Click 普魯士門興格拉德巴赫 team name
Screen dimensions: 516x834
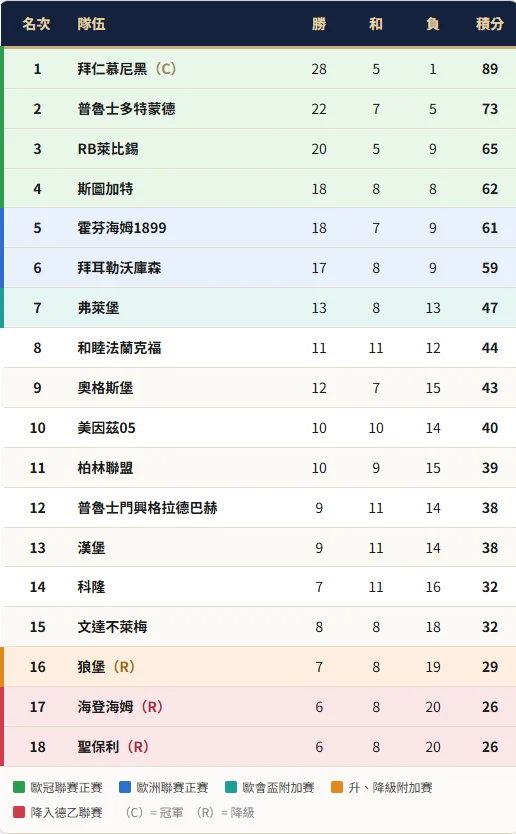(147, 507)
